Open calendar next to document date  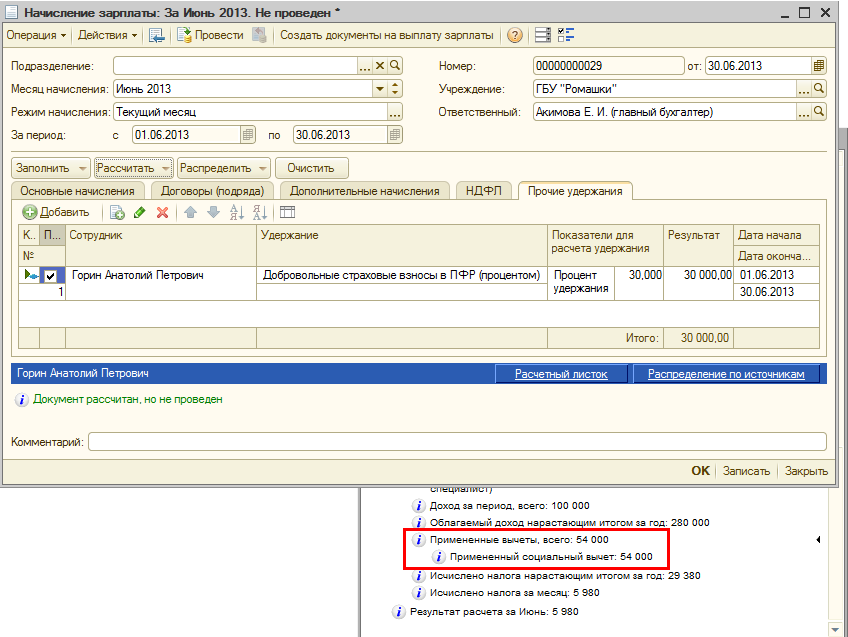(x=819, y=66)
